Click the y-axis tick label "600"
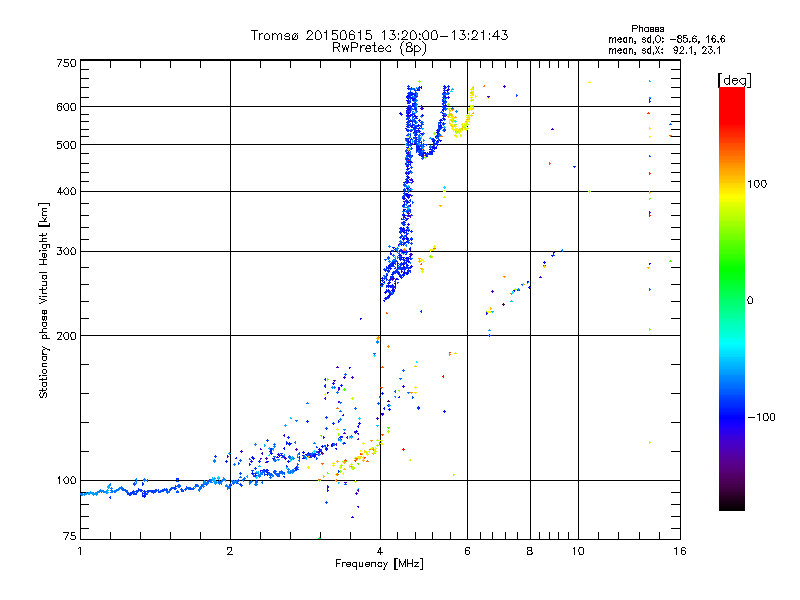 pos(66,107)
